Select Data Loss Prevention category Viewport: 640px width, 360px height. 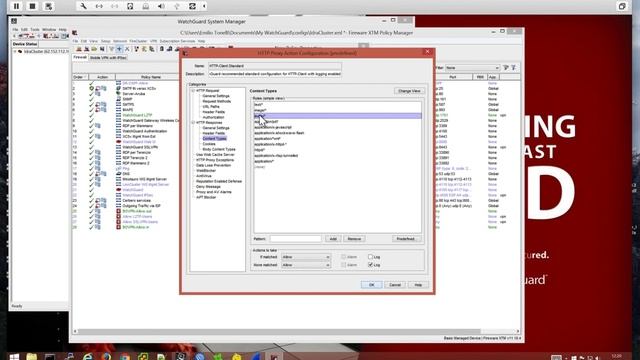(213, 165)
